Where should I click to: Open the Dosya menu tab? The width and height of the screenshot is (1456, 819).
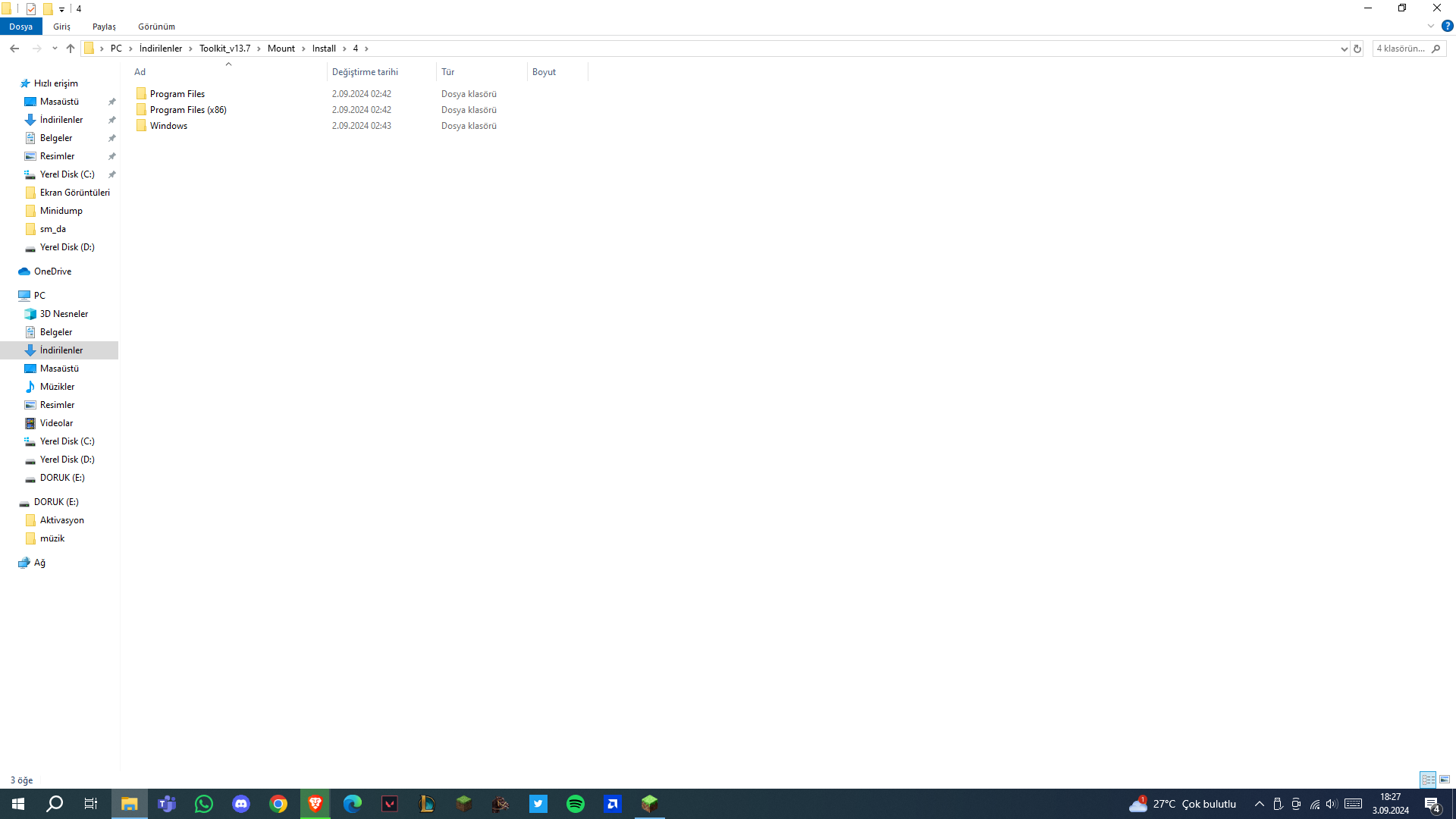click(20, 27)
